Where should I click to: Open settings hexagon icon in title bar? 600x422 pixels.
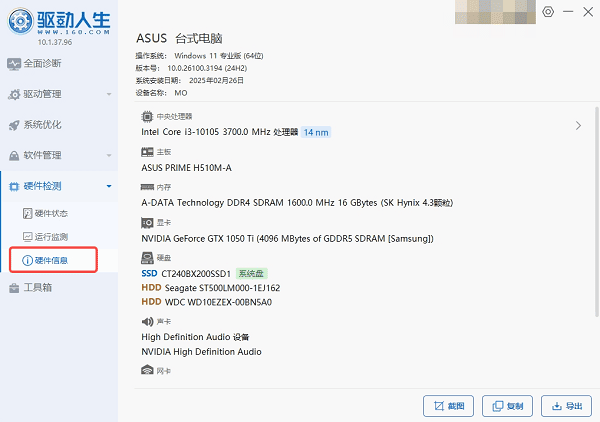click(x=548, y=12)
